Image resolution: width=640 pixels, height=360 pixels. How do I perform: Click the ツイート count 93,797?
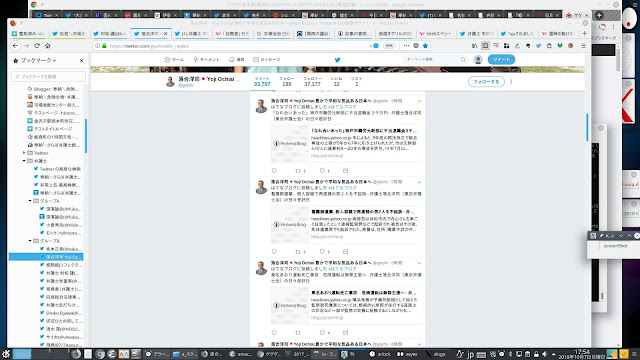tap(262, 82)
